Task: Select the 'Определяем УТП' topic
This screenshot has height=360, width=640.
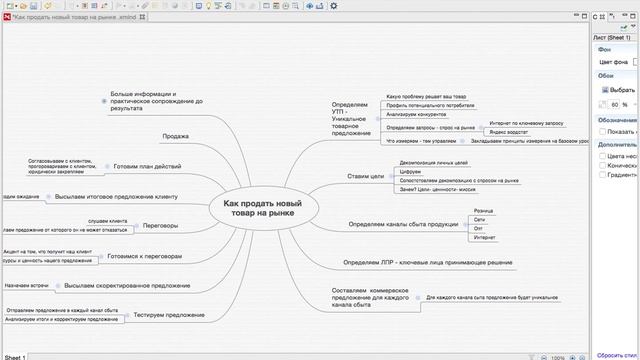Action: click(351, 119)
